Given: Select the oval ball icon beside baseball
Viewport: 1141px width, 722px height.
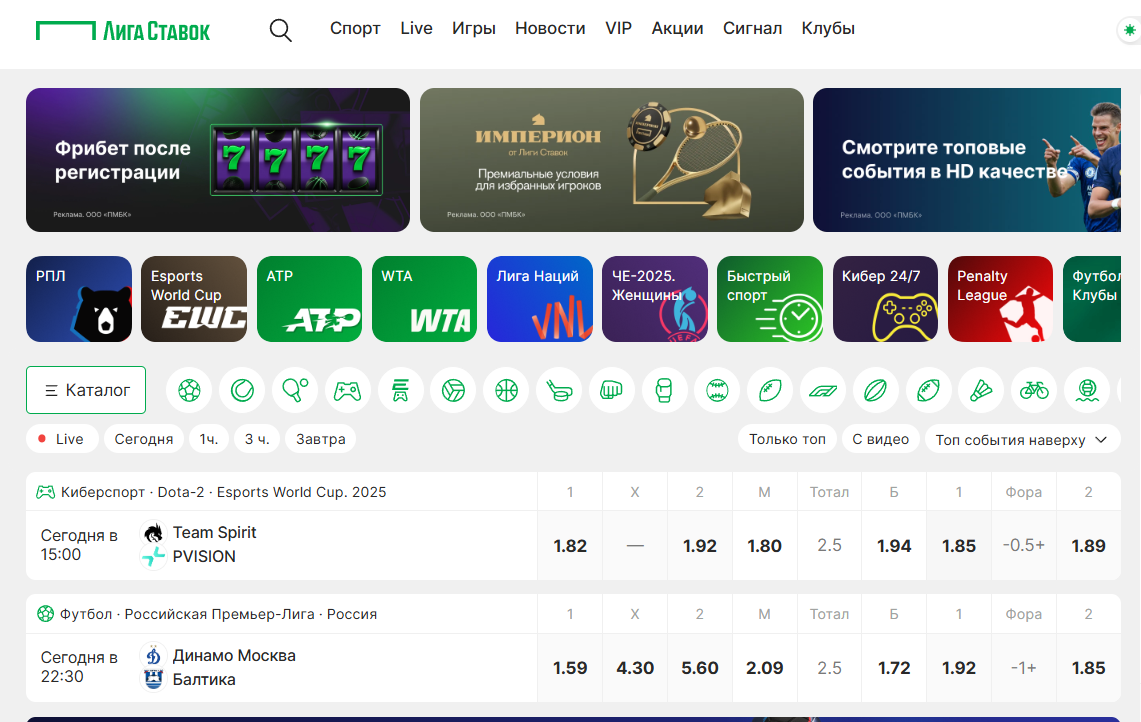Looking at the screenshot, I should tap(770, 391).
